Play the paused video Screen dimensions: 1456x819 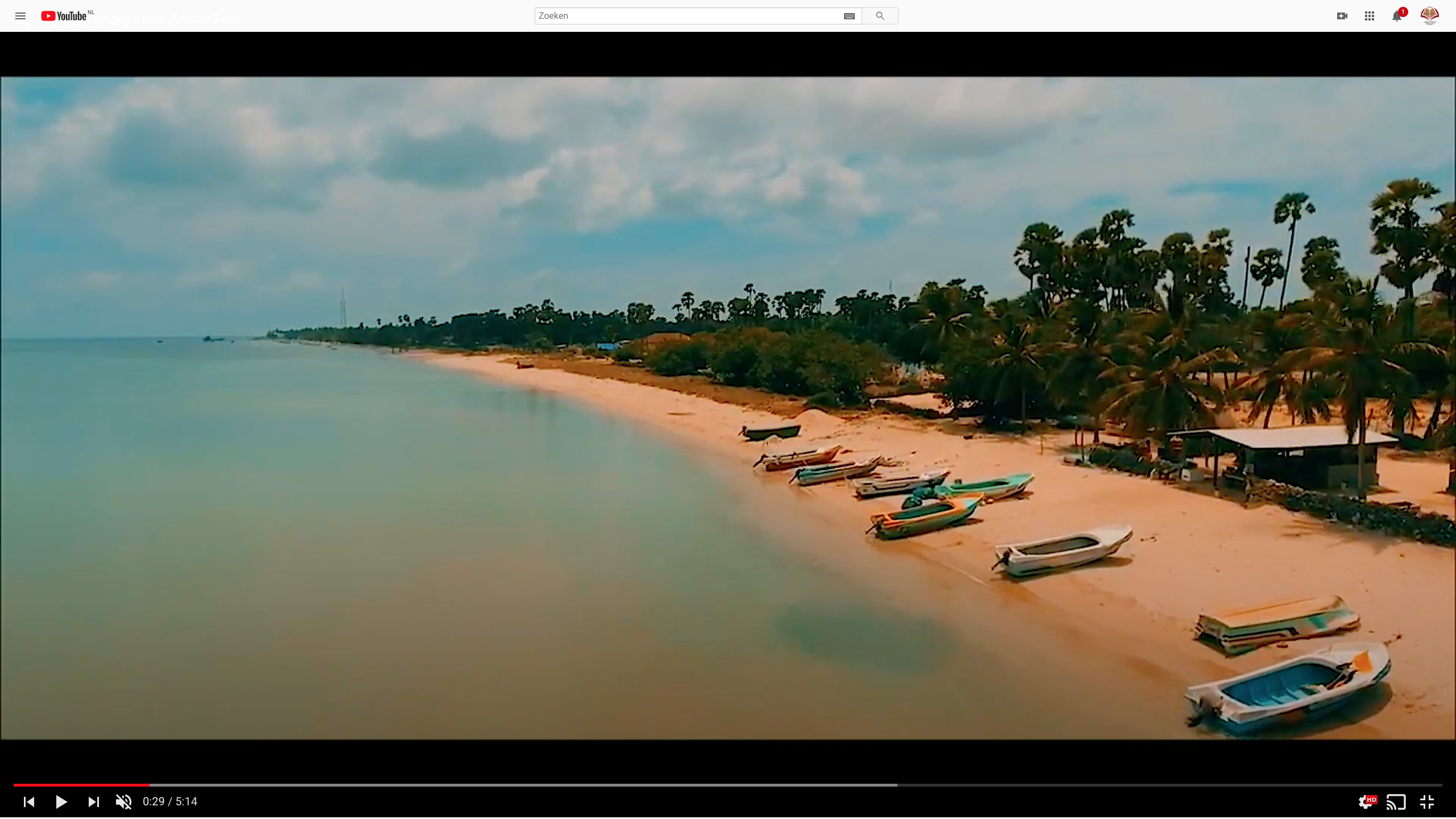(61, 802)
